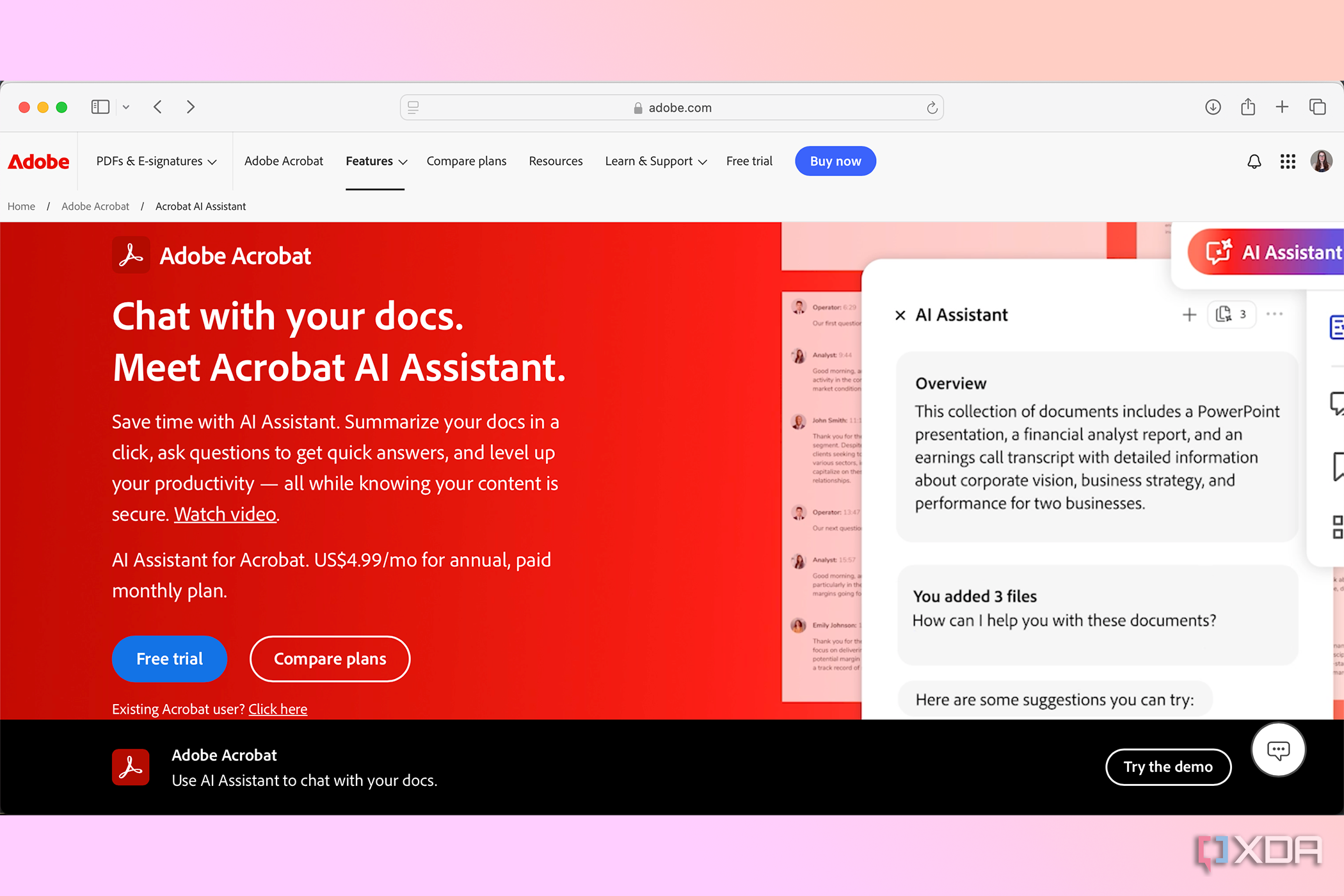Show the tab overview icon

point(1317,107)
